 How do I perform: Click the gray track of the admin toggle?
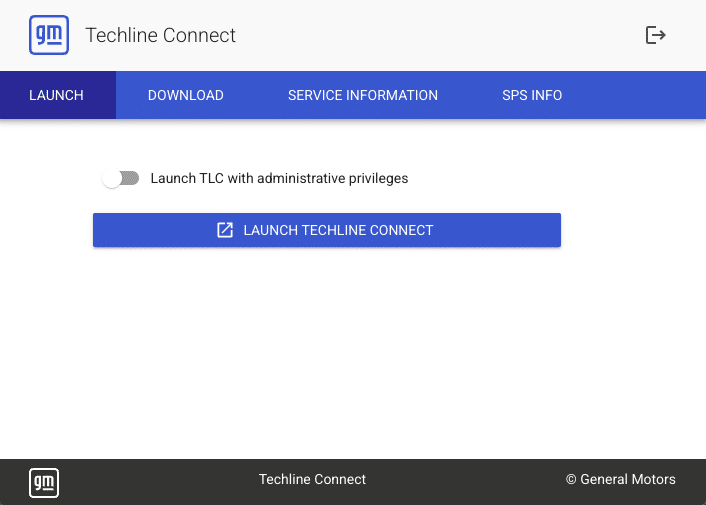pyautogui.click(x=131, y=179)
